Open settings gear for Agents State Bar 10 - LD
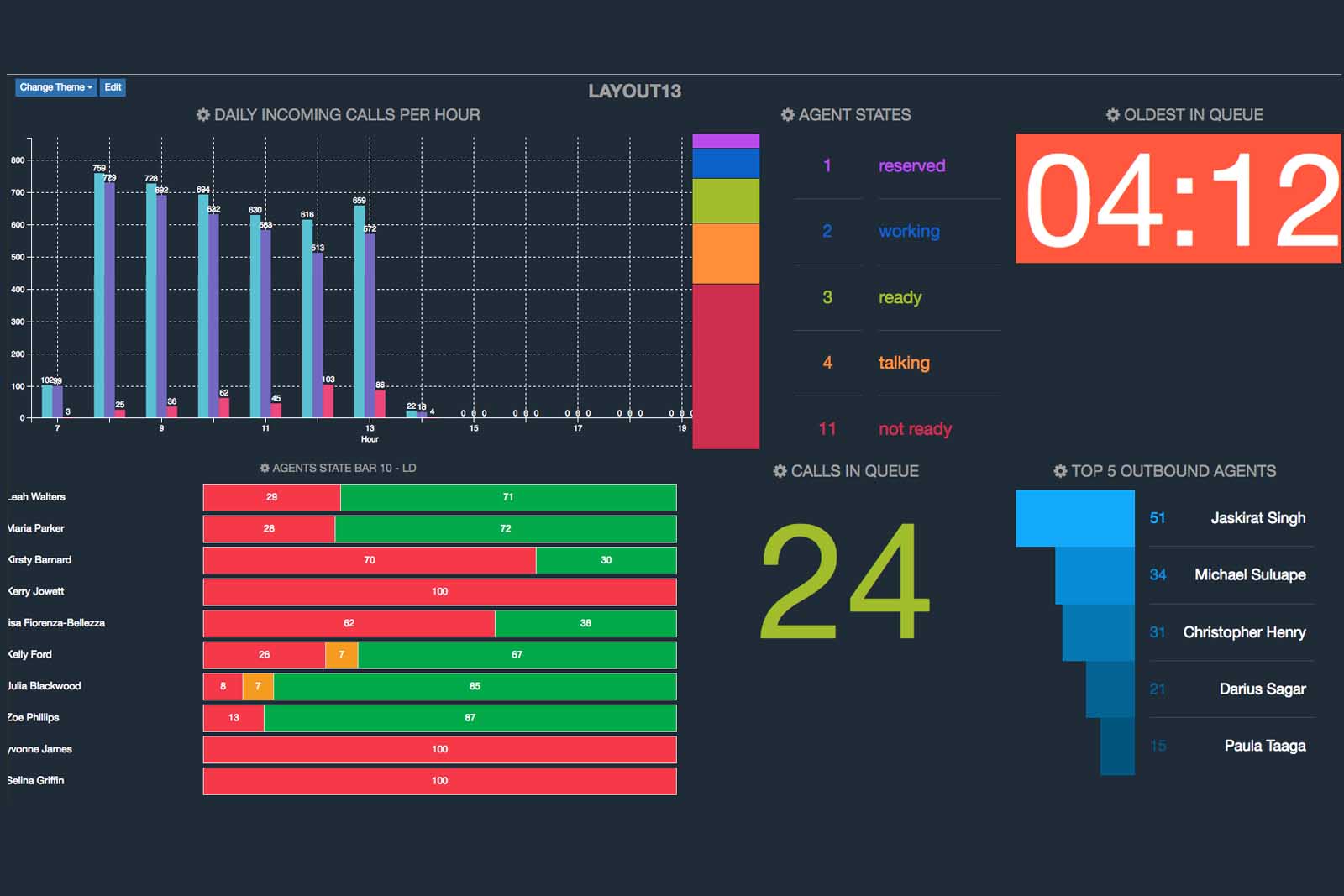This screenshot has width=1344, height=896. [265, 468]
